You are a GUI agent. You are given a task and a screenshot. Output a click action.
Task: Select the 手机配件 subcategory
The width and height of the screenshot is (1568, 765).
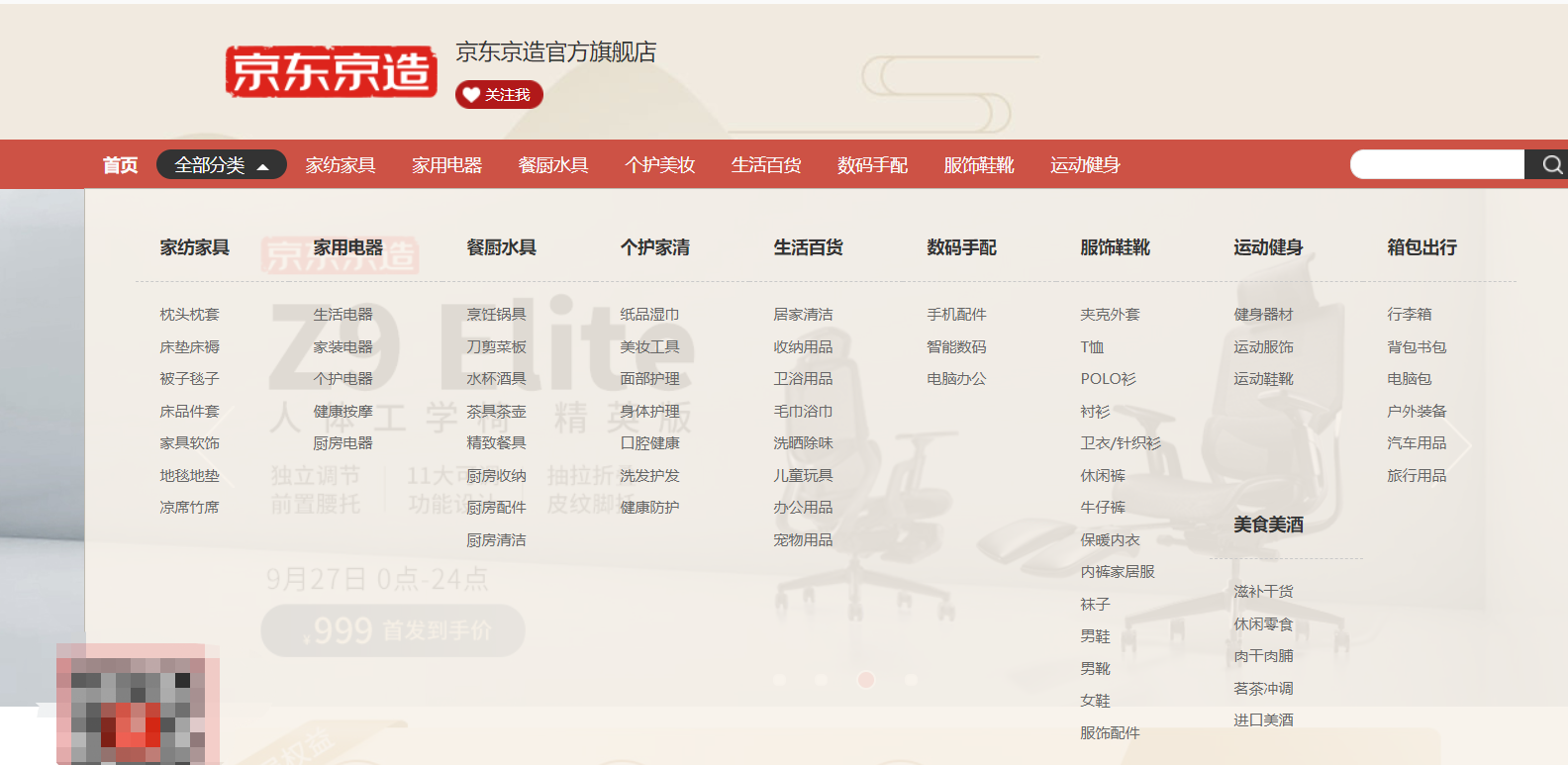coord(957,315)
